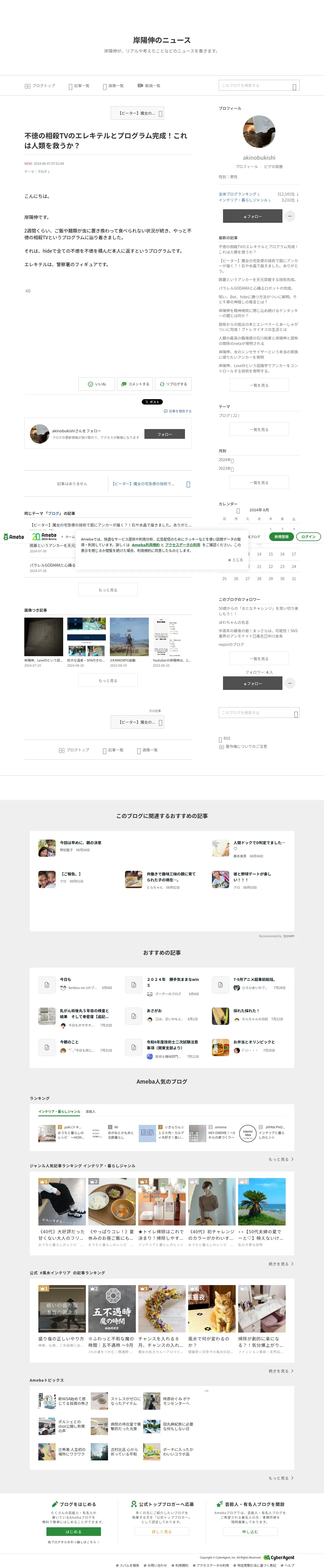Expand the 2024年 monthly archive
Image resolution: width=324 pixels, height=1568 pixels.
coord(227,460)
